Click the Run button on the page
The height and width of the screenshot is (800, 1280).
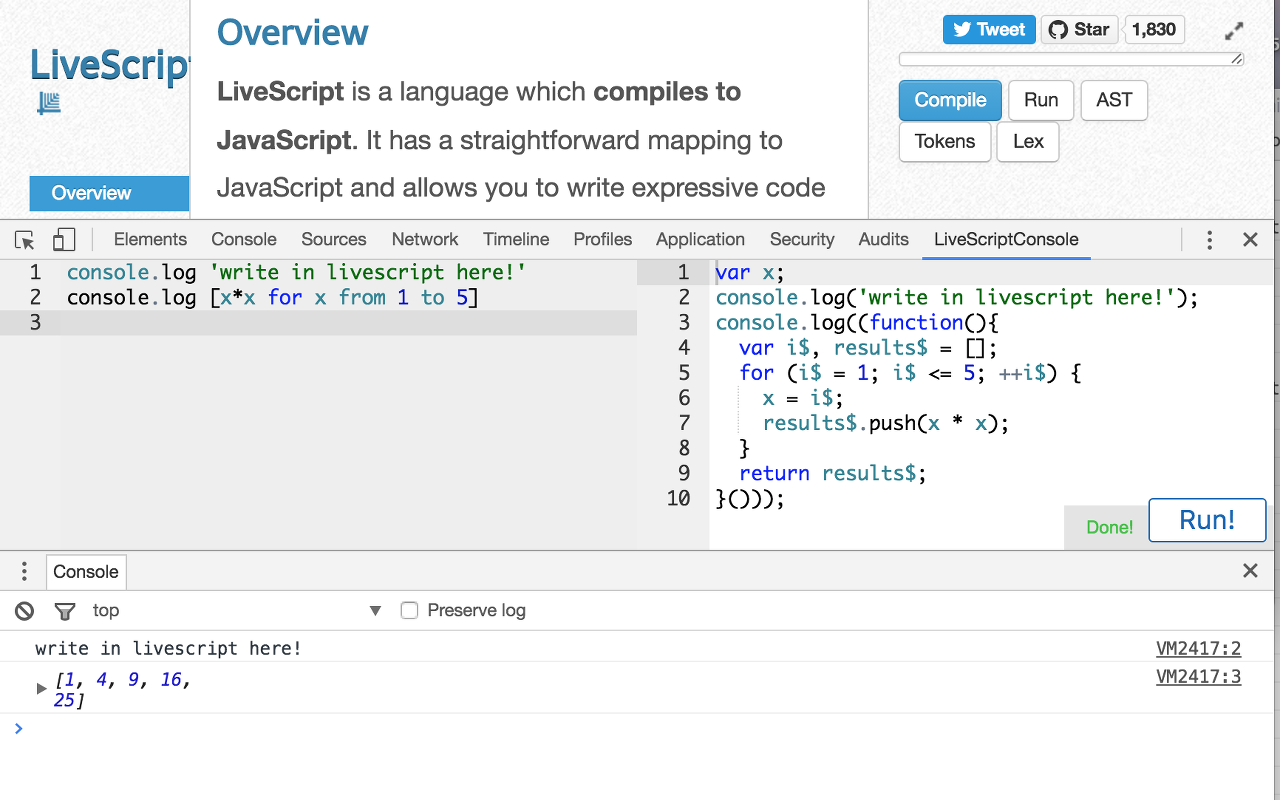point(1041,100)
